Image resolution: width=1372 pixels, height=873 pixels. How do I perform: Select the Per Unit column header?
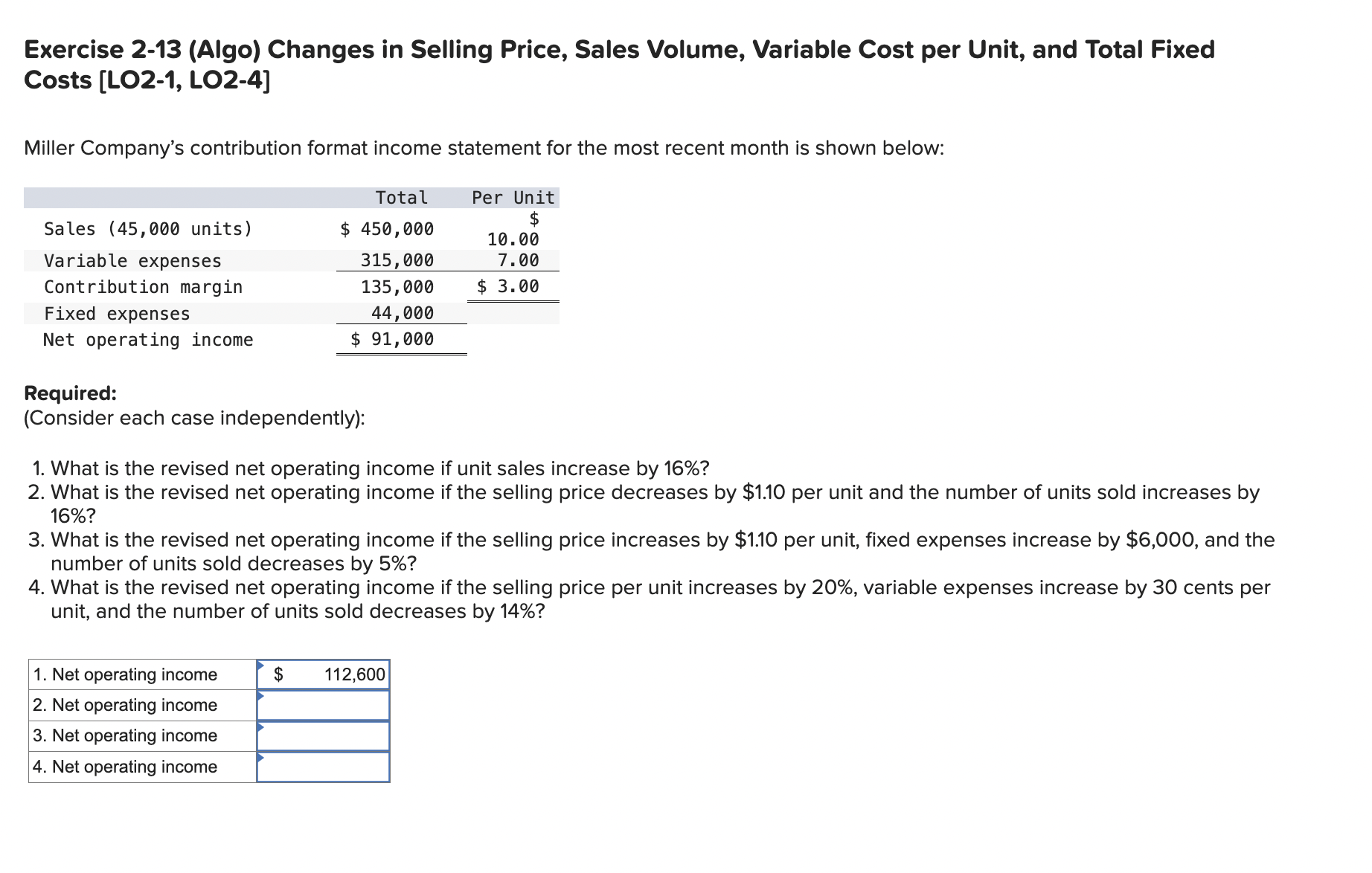[x=513, y=198]
